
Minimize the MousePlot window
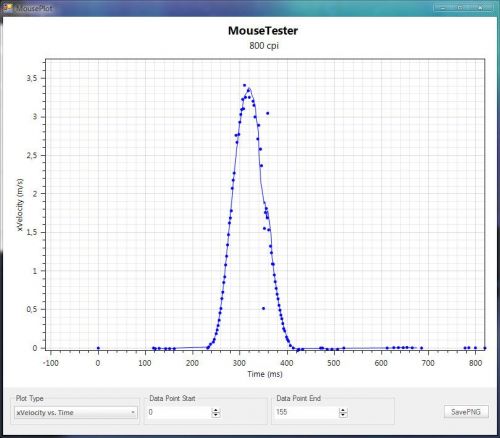pos(443,7)
